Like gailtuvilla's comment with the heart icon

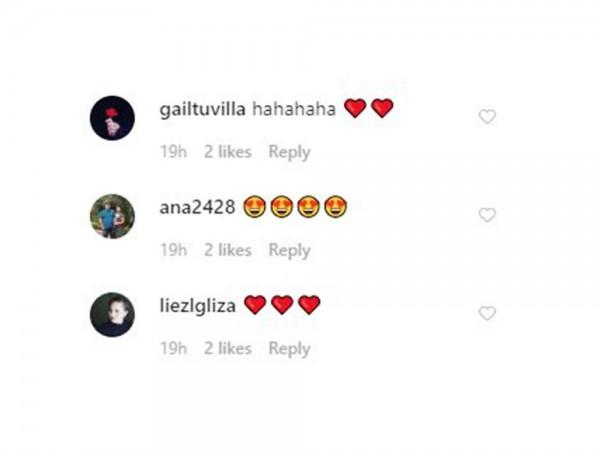(x=487, y=117)
